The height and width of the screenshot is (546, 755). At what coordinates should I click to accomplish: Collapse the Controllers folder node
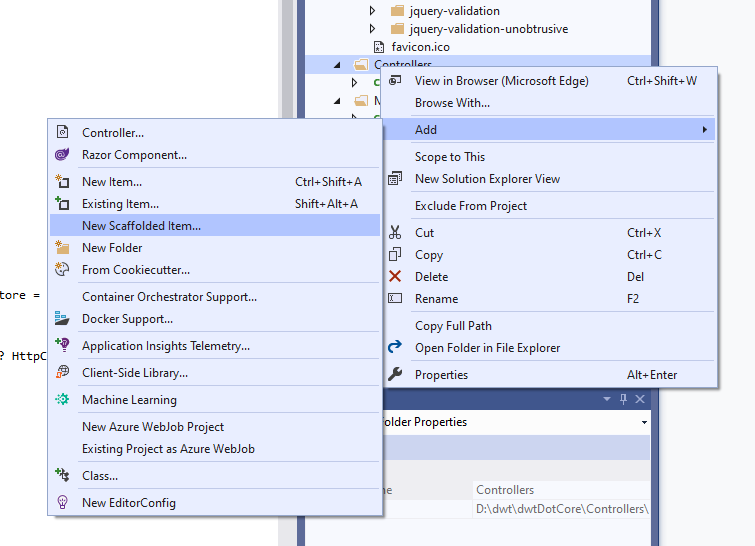tap(337, 65)
